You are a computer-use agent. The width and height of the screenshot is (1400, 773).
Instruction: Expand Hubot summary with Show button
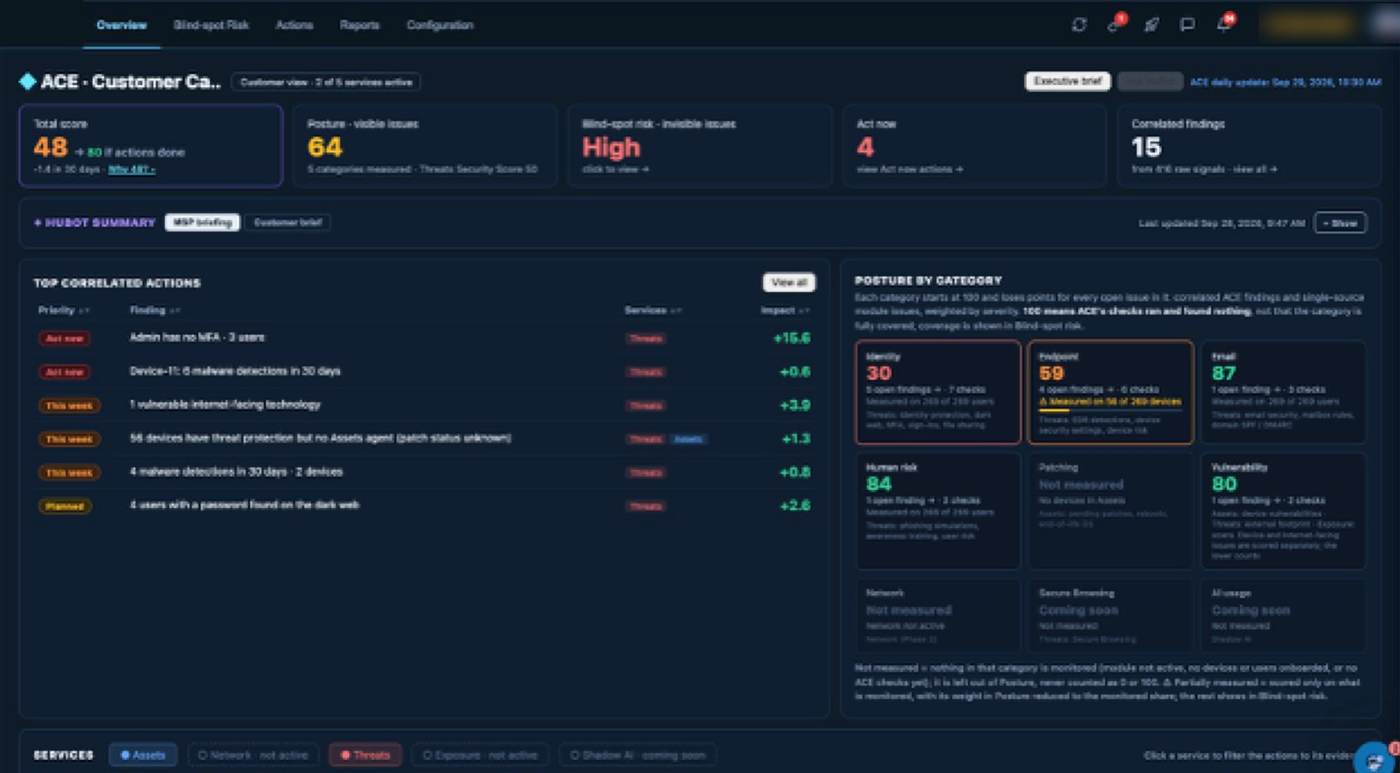[1340, 223]
